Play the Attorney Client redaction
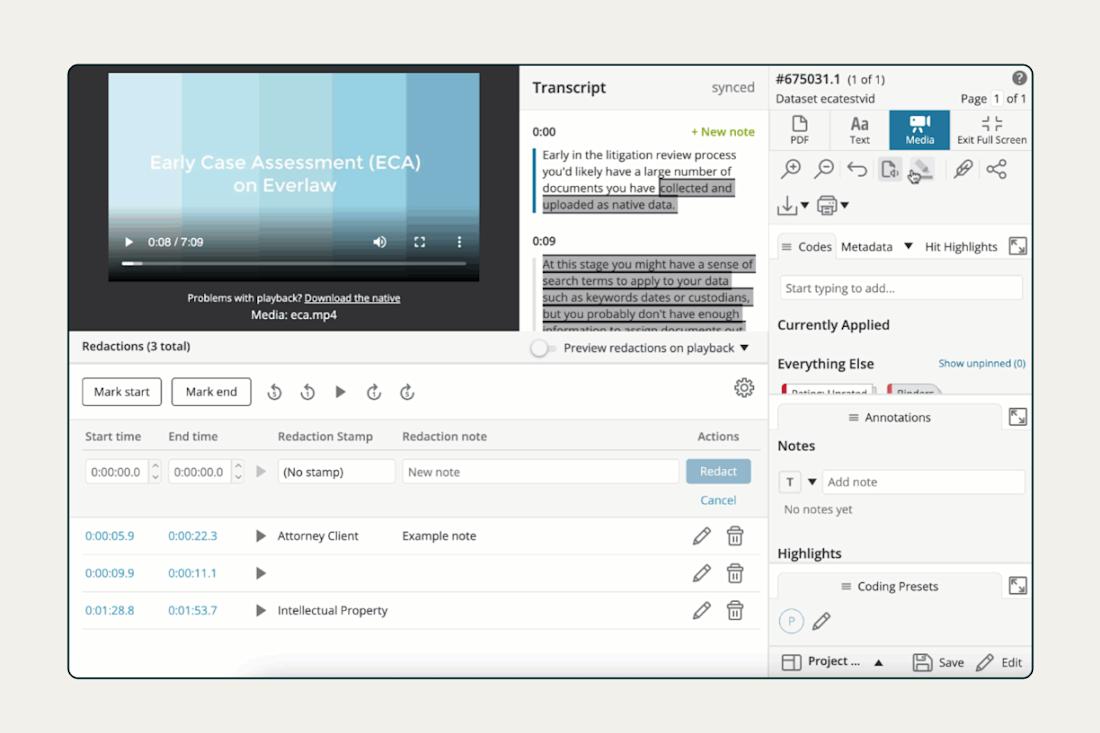Viewport: 1100px width, 733px height. [x=261, y=536]
